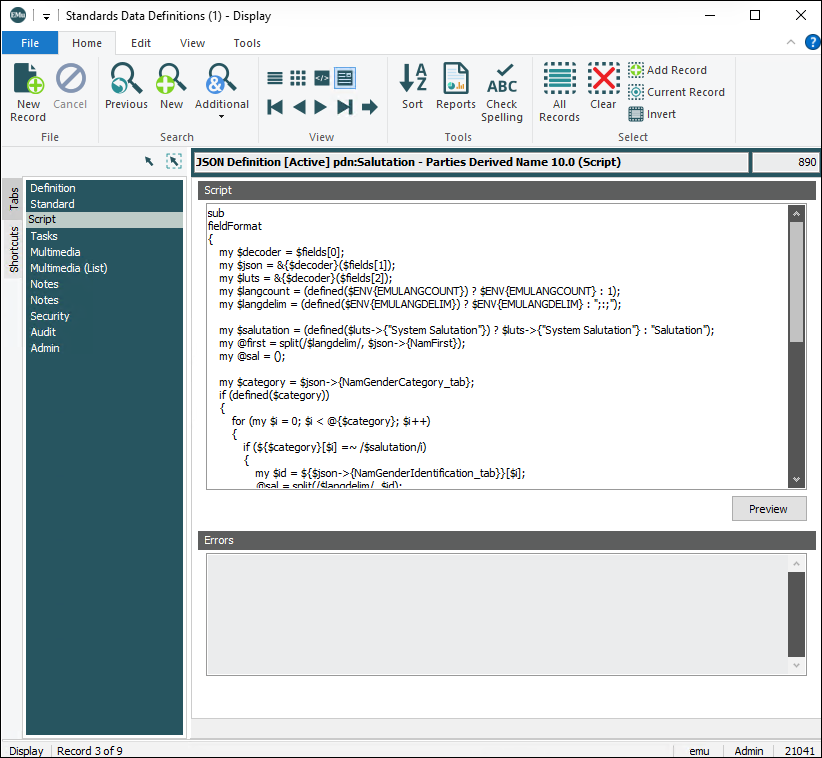The width and height of the screenshot is (822, 758).
Task: Toggle the page view mode icon
Action: [x=345, y=77]
